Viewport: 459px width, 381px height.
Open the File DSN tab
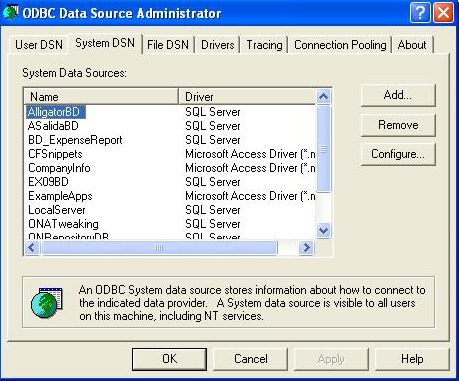[x=168, y=45]
